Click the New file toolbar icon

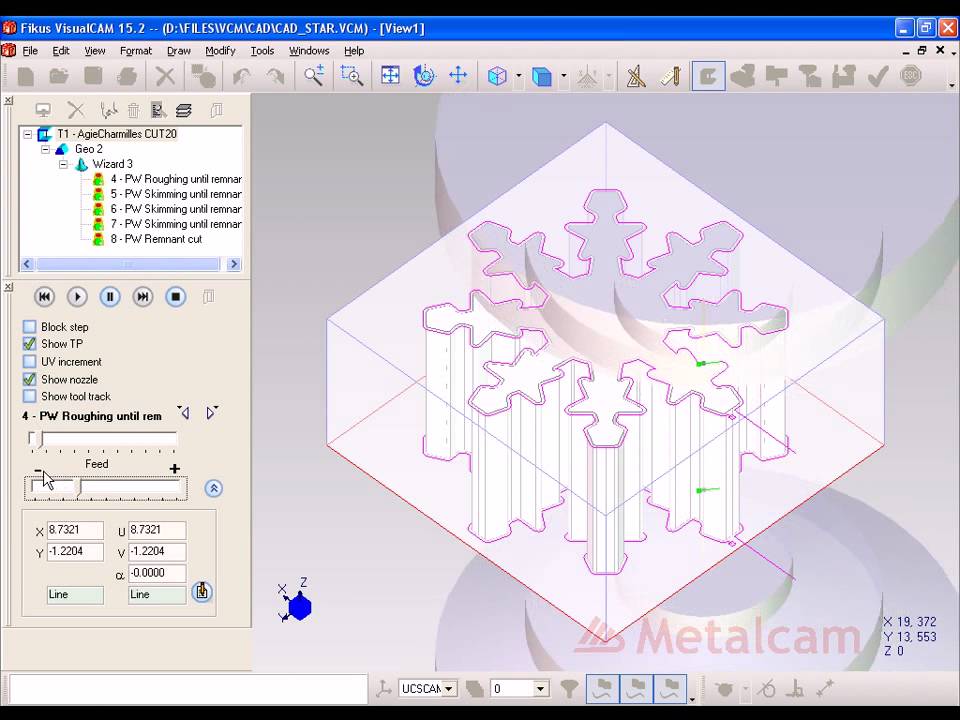tap(26, 77)
